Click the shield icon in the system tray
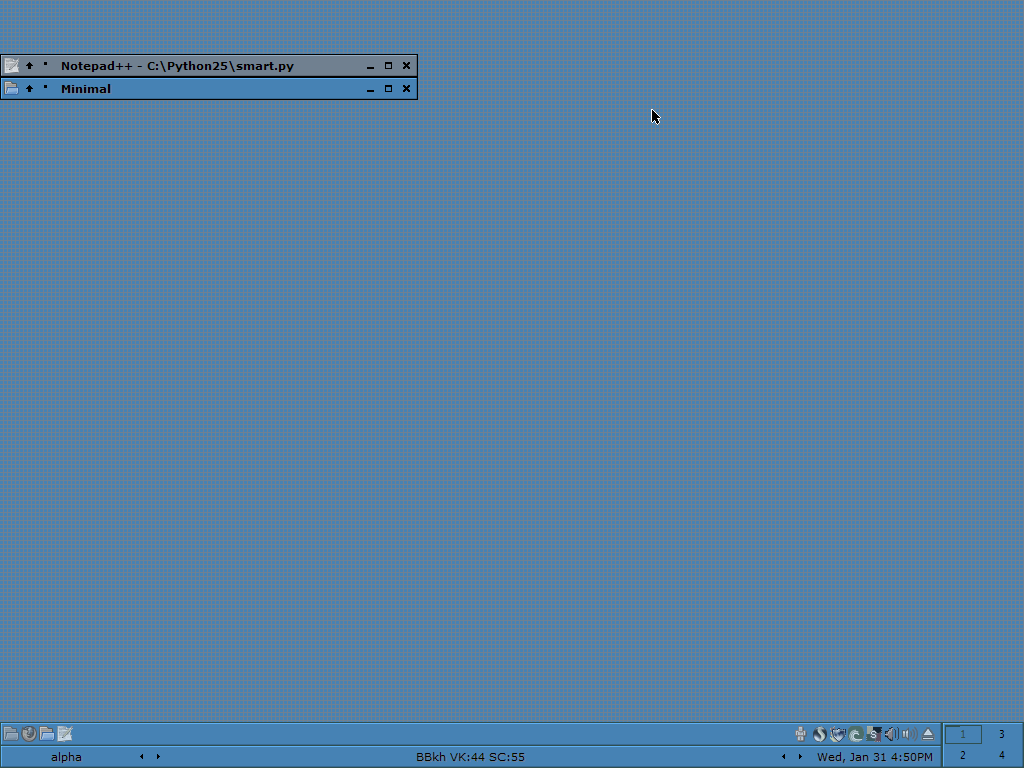Viewport: 1024px width, 768px height. [838, 734]
